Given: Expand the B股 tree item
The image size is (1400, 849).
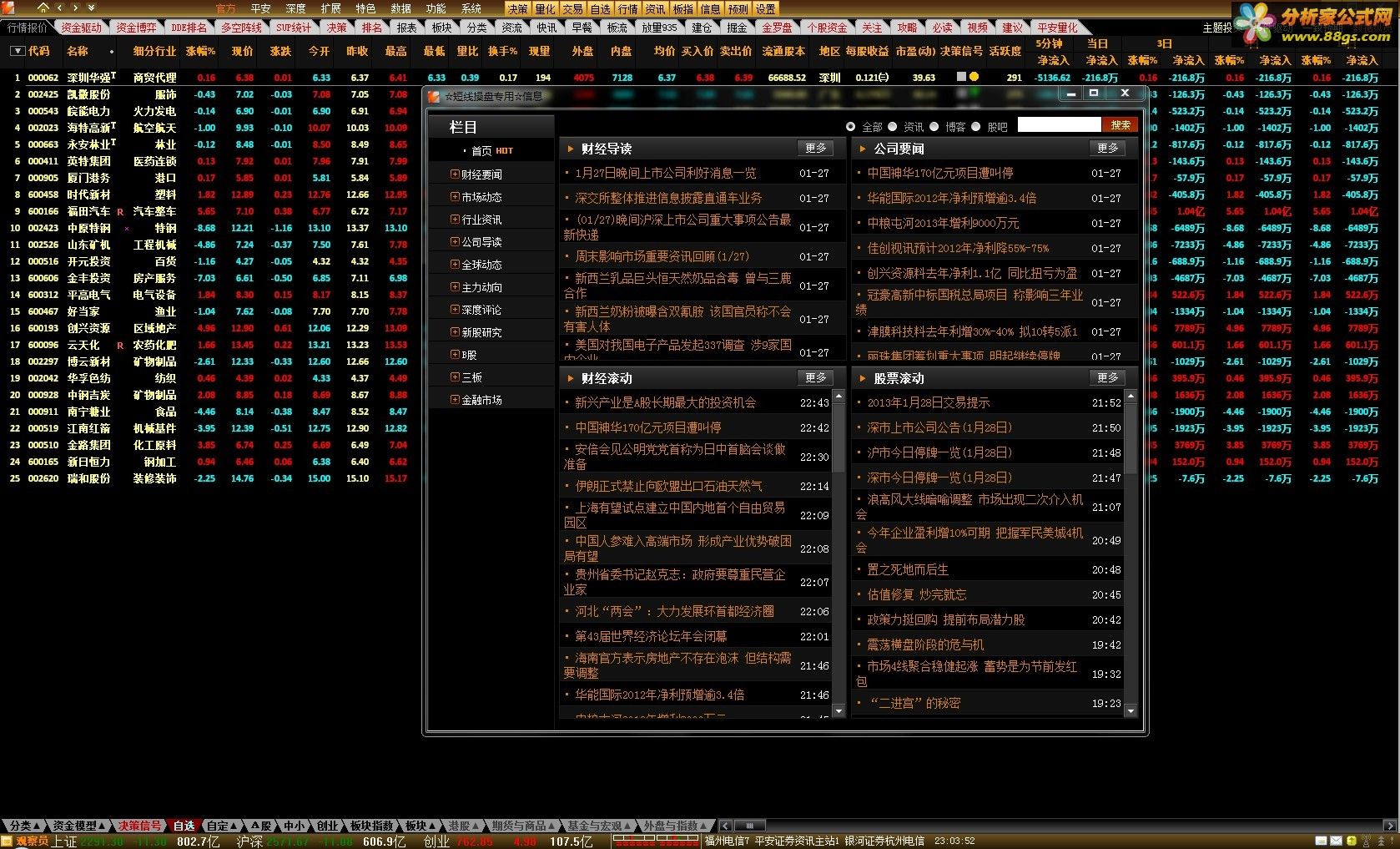Looking at the screenshot, I should point(455,355).
